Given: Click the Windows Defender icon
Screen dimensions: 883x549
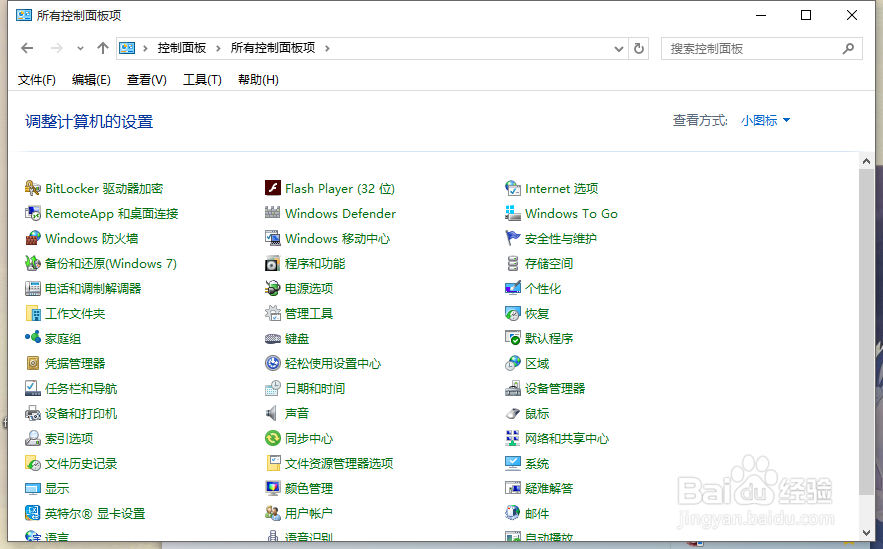Looking at the screenshot, I should [273, 213].
